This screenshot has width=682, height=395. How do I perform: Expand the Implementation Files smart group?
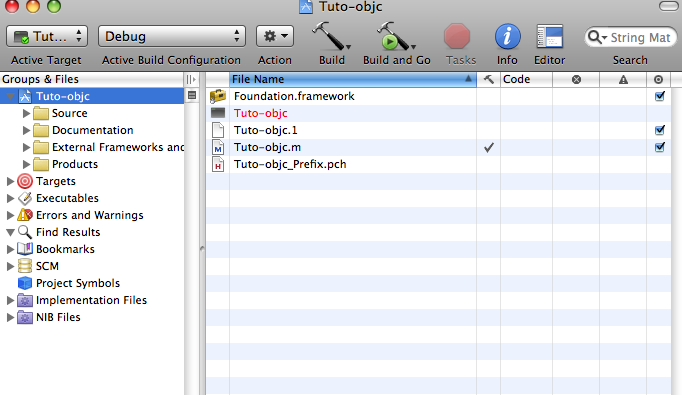point(10,300)
